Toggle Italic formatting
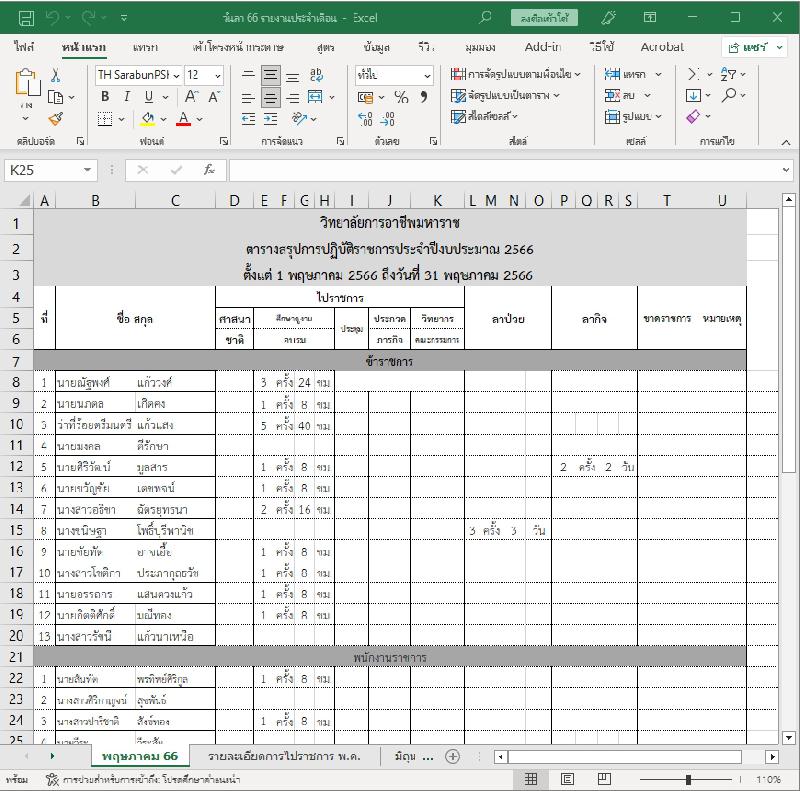Image resolution: width=800 pixels, height=791 pixels. click(x=127, y=97)
